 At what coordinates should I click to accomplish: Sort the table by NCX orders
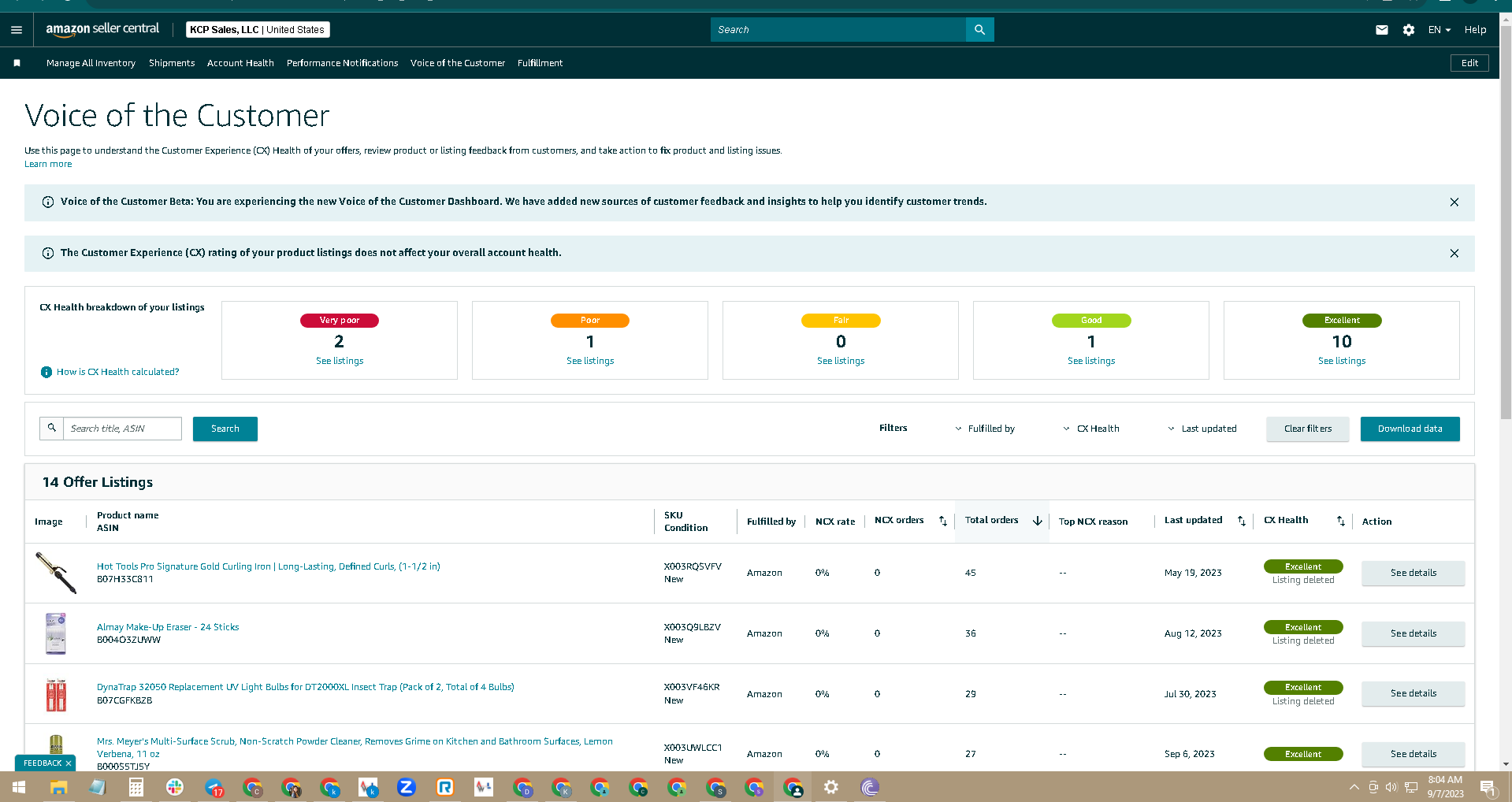[943, 522]
